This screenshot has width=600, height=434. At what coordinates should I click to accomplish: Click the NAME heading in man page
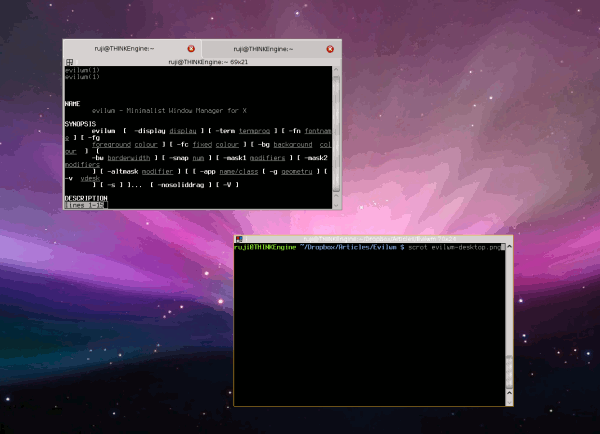[72, 104]
